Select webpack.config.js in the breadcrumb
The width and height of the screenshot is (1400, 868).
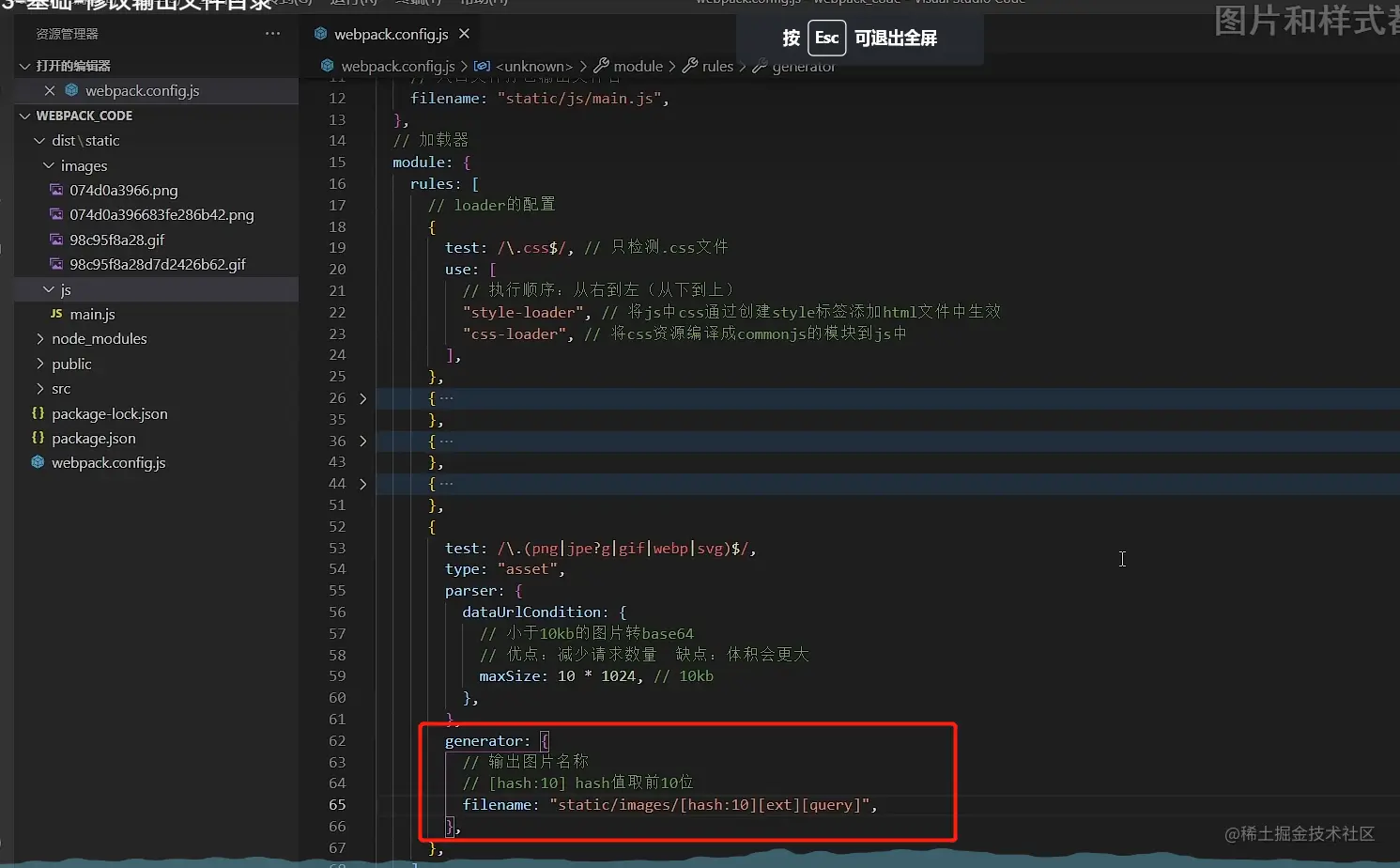pyautogui.click(x=398, y=66)
